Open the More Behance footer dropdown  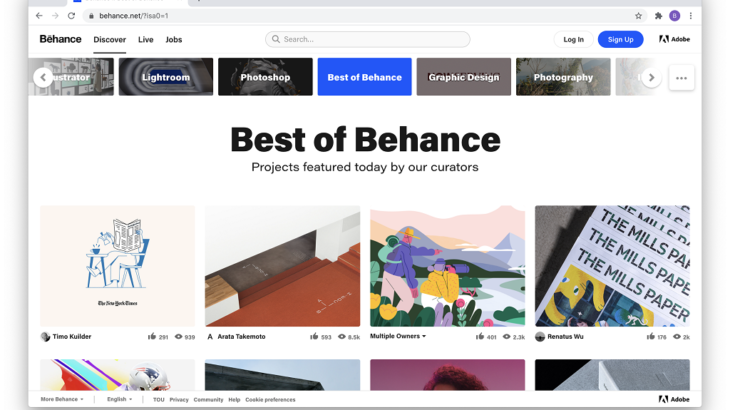pyautogui.click(x=62, y=399)
